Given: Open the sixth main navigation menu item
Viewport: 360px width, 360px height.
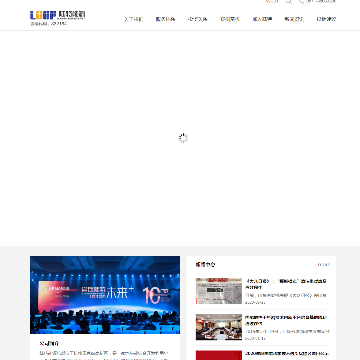Looking at the screenshot, I should [x=294, y=19].
